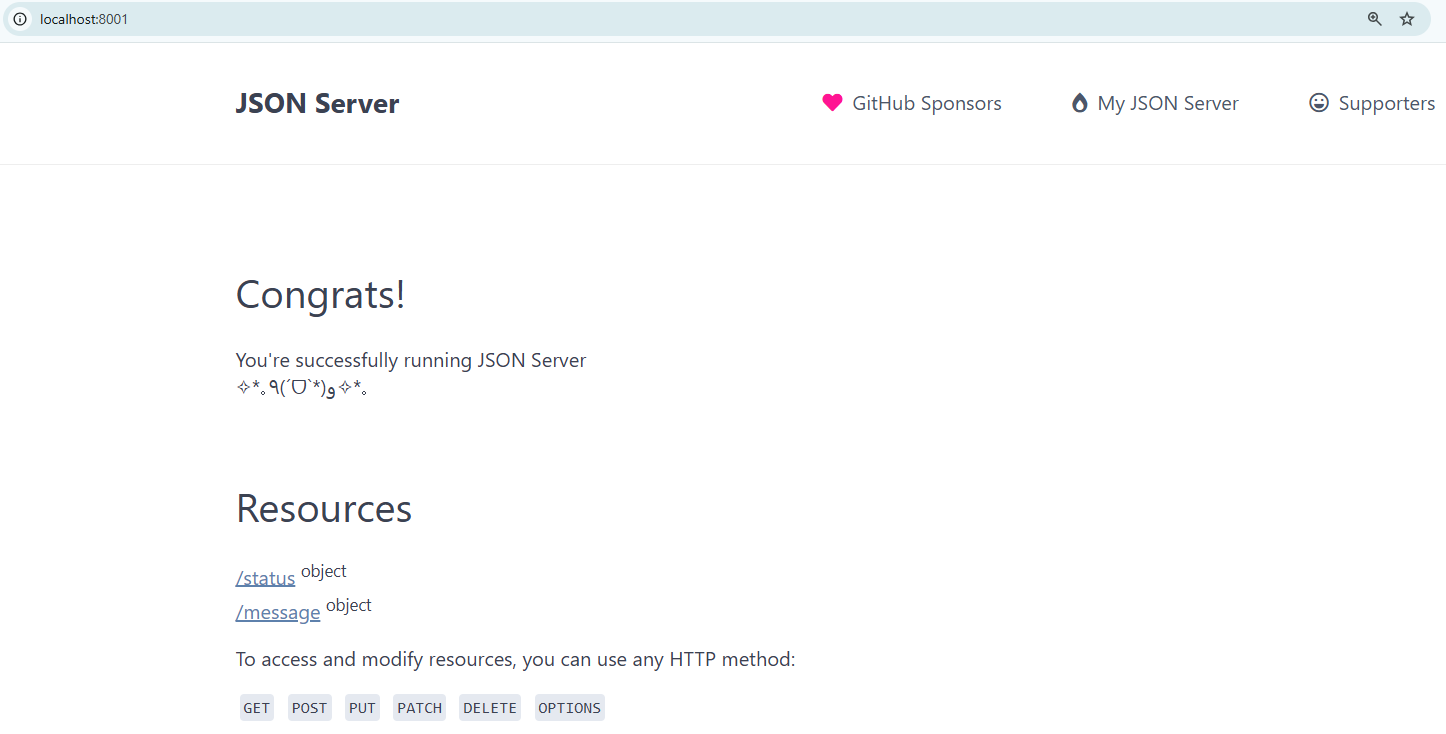Open the /message resource link
Screen dimensions: 1446x734
click(278, 612)
